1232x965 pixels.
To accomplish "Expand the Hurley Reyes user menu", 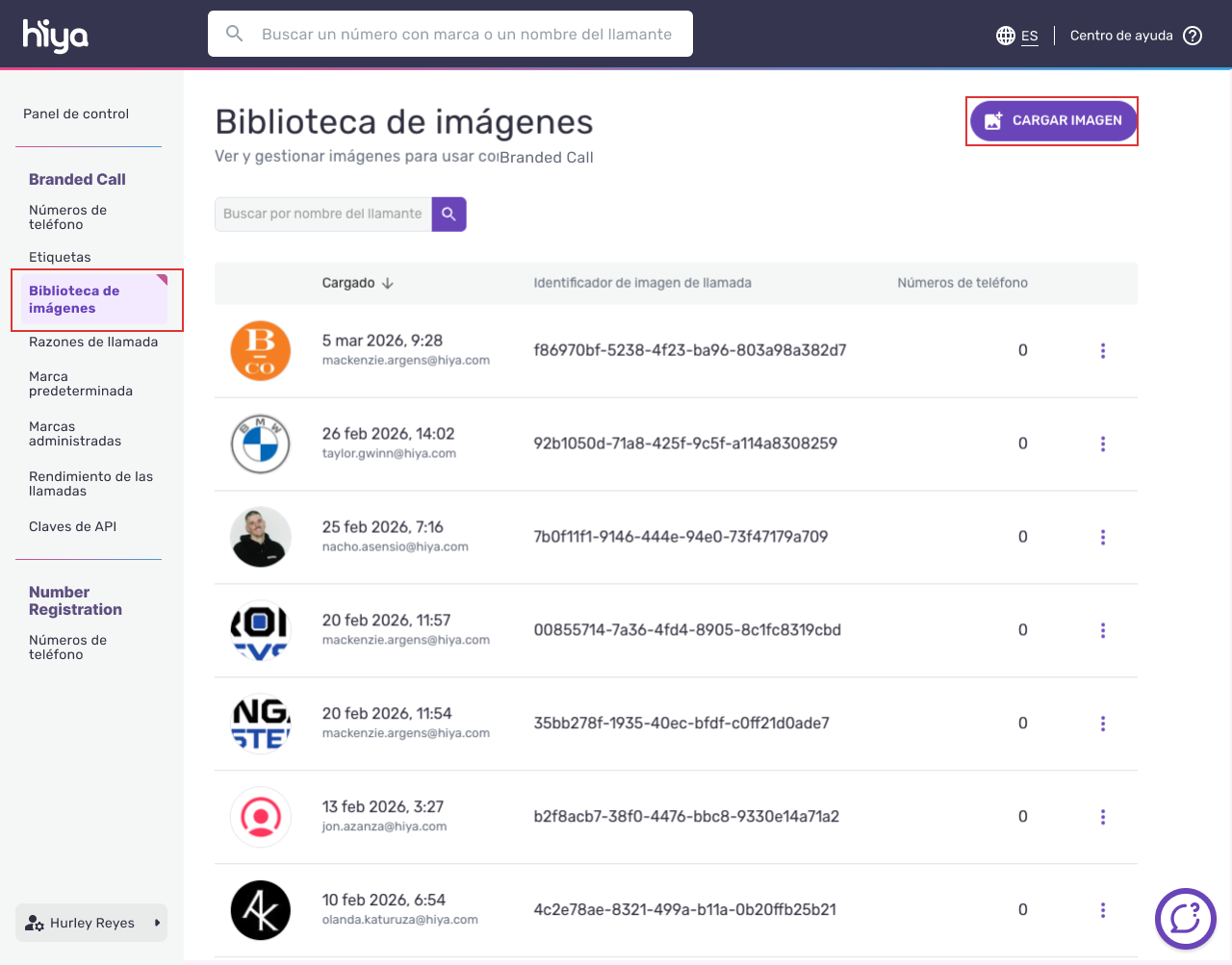I will pos(91,923).
